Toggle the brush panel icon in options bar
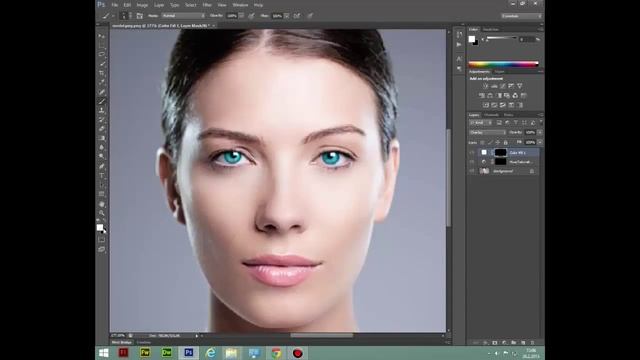Viewport: 640px width, 360px height. (140, 16)
